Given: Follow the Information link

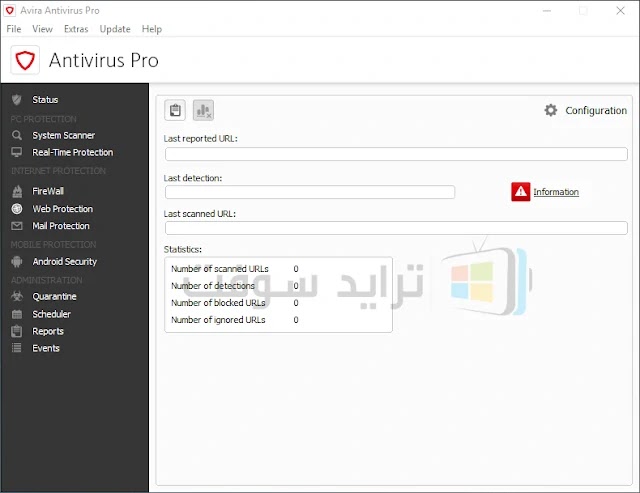Looking at the screenshot, I should [x=556, y=192].
